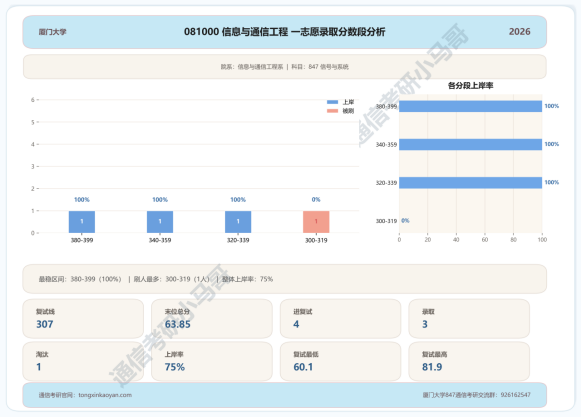Click 100% label above the 380-399 vertical bar
The image size is (581, 418).
[82, 199]
